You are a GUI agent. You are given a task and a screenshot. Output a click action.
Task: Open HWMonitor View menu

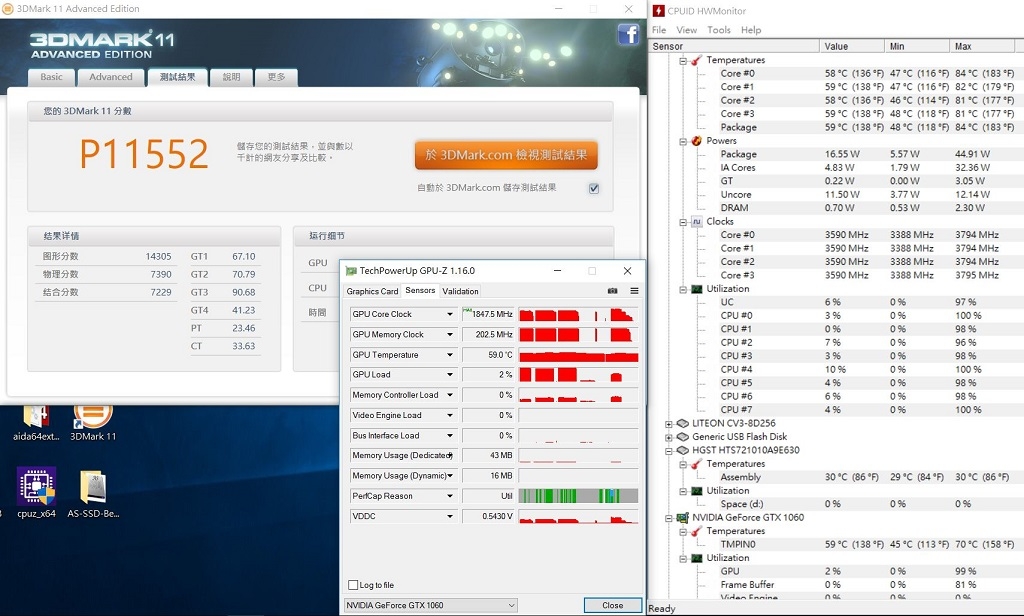686,30
